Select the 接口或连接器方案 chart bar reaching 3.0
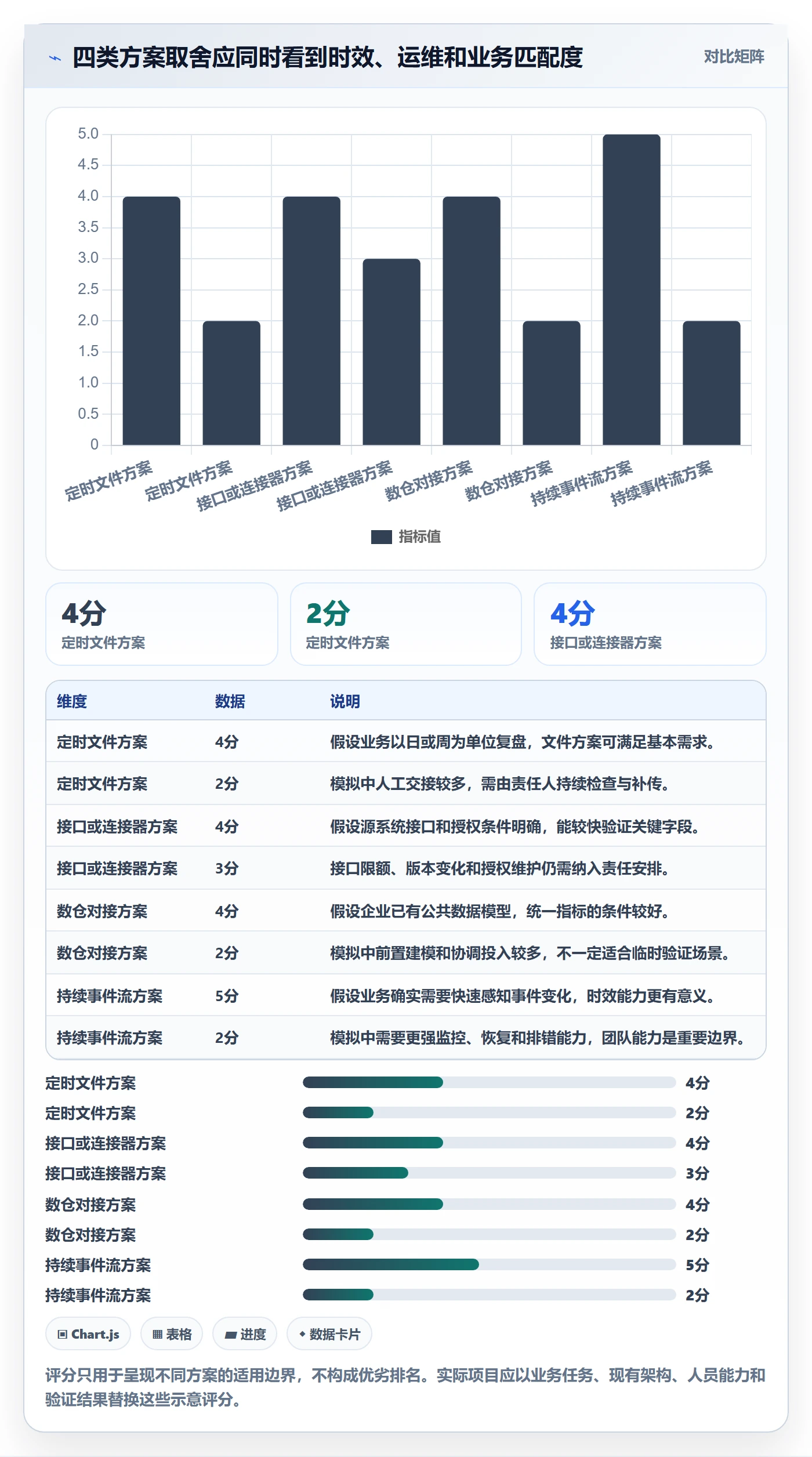This screenshot has height=1457, width=812. 391,352
